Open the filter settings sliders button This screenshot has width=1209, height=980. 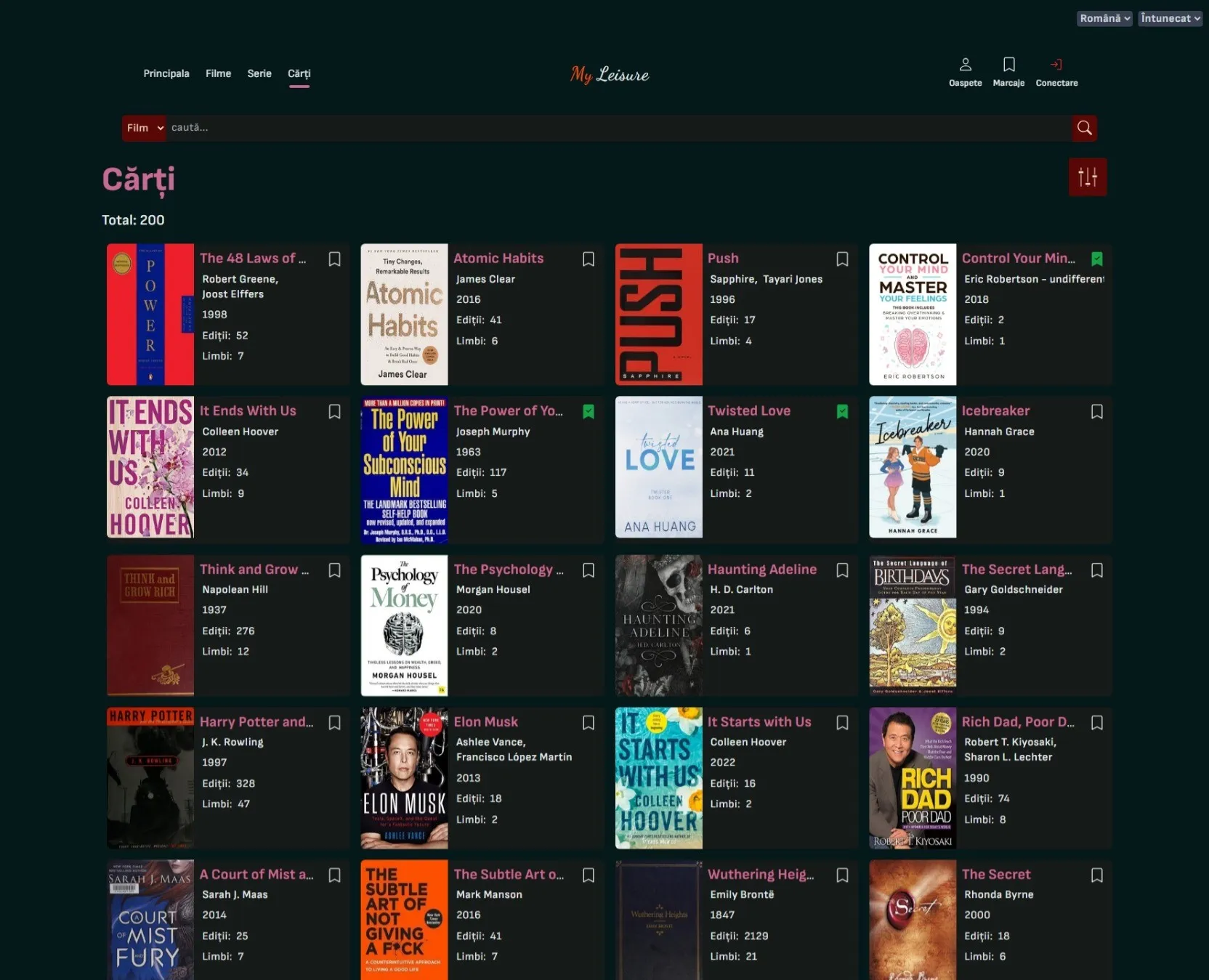[x=1087, y=177]
